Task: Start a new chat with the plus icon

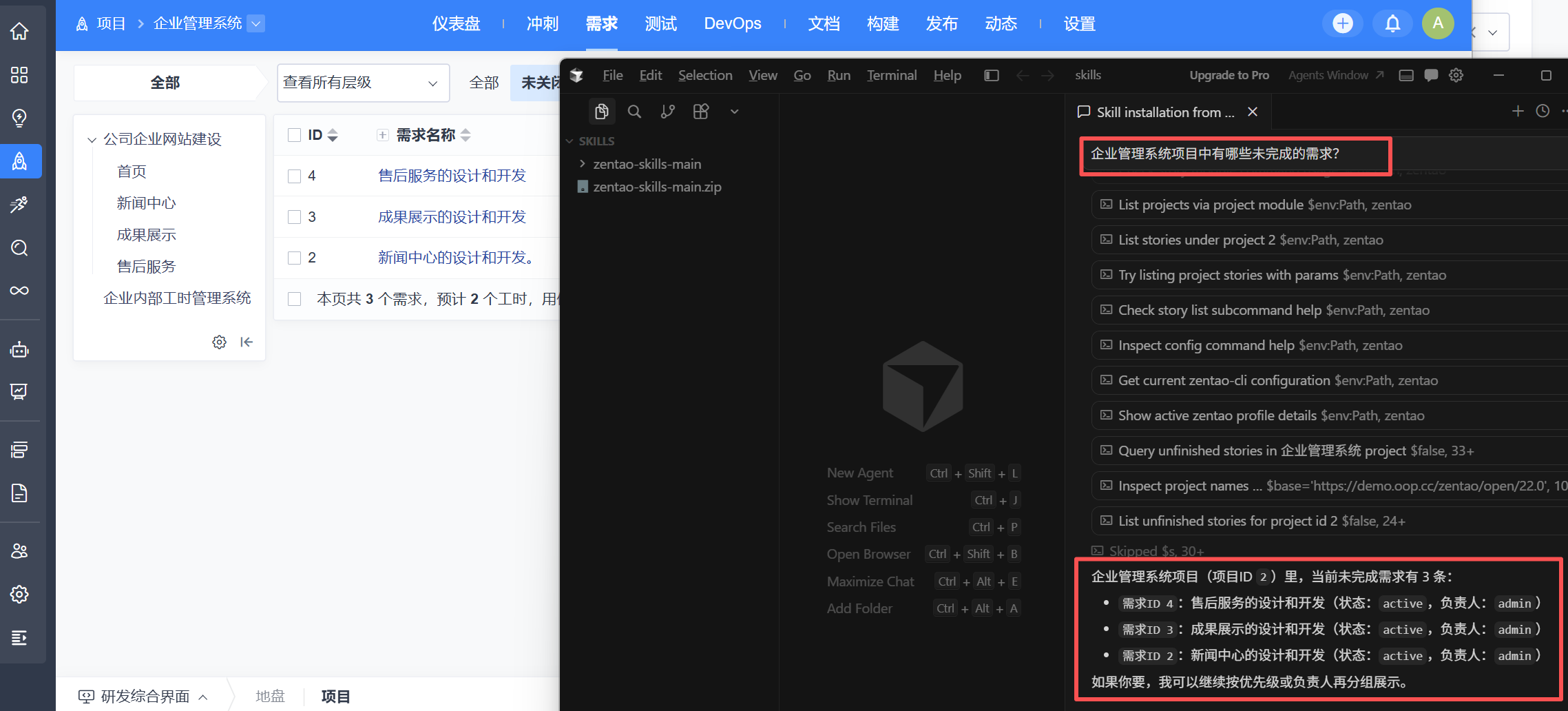Action: tap(1518, 111)
